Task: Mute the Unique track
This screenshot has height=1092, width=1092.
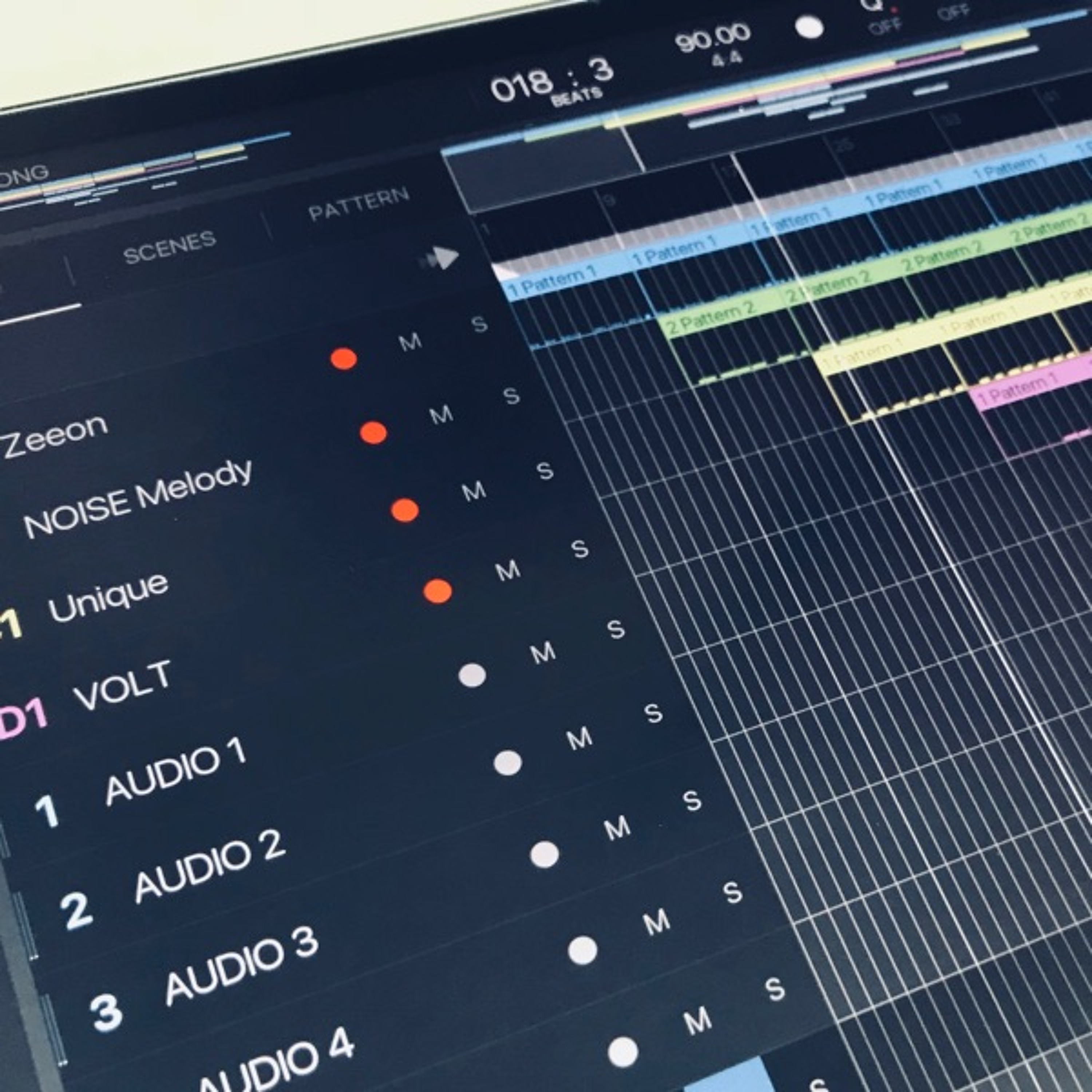Action: tap(474, 491)
